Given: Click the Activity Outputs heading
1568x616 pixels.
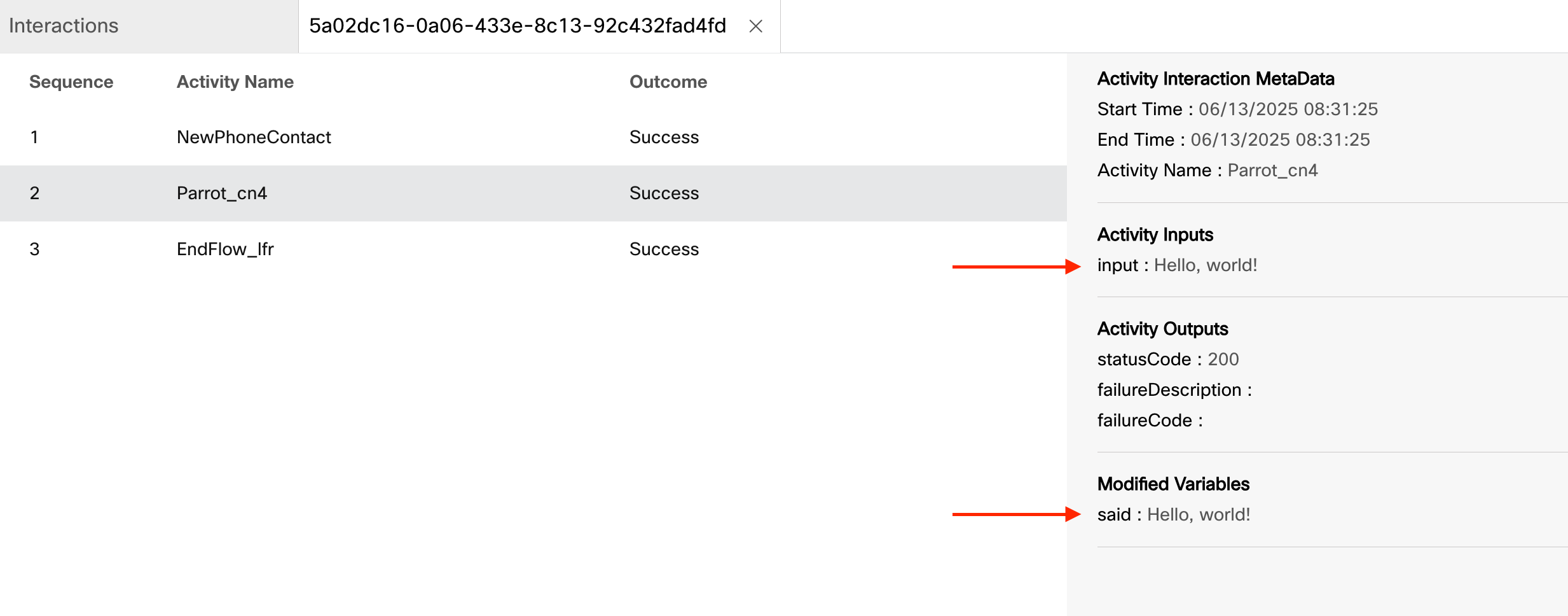Looking at the screenshot, I should coord(1162,329).
